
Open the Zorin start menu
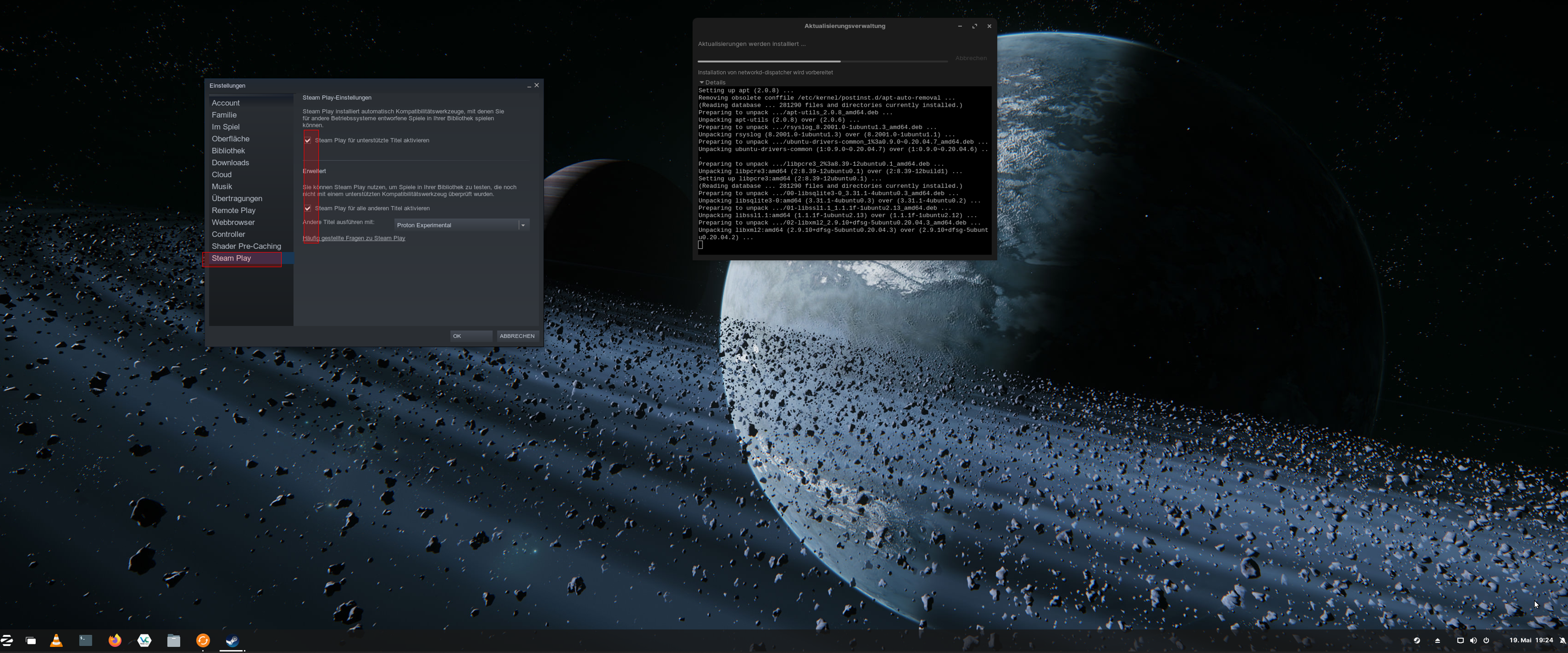(7, 640)
